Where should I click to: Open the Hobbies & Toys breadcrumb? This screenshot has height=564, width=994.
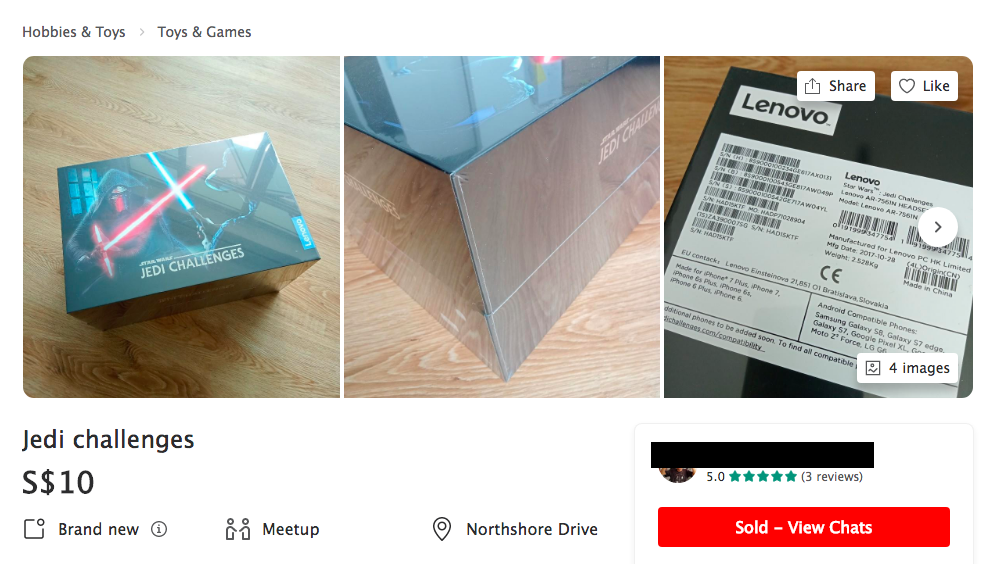point(74,32)
